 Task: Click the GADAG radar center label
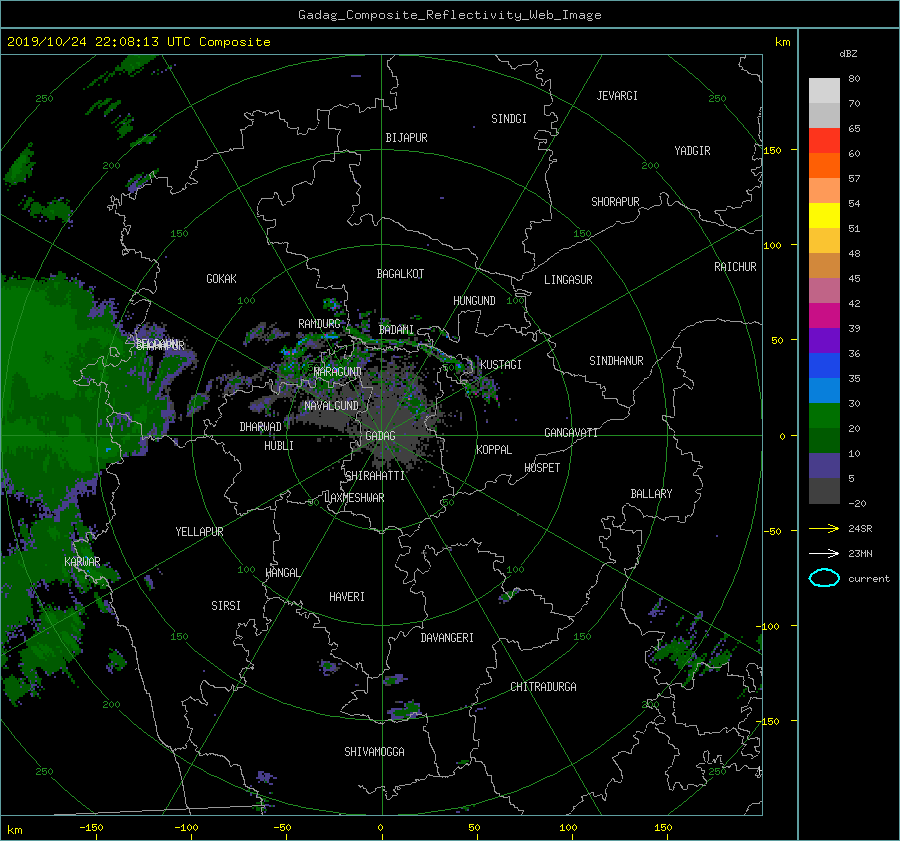click(380, 436)
